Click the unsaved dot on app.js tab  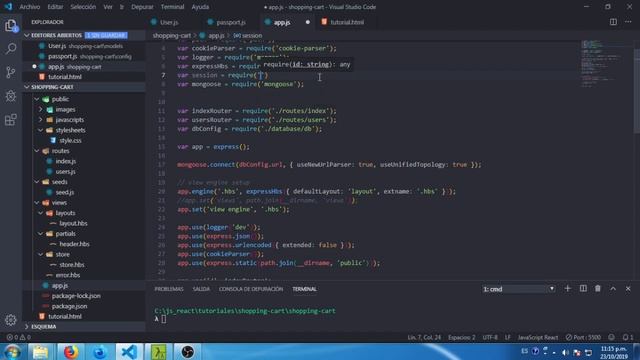[308, 22]
